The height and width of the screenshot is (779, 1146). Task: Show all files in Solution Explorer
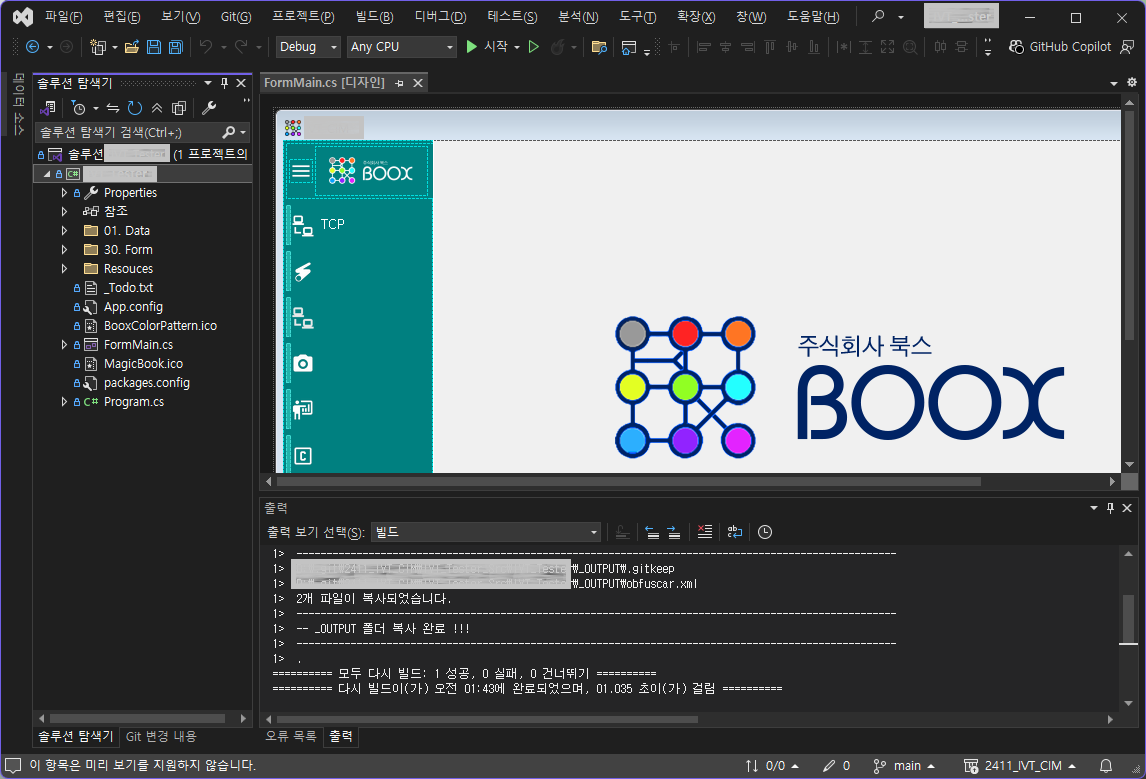pyautogui.click(x=178, y=108)
